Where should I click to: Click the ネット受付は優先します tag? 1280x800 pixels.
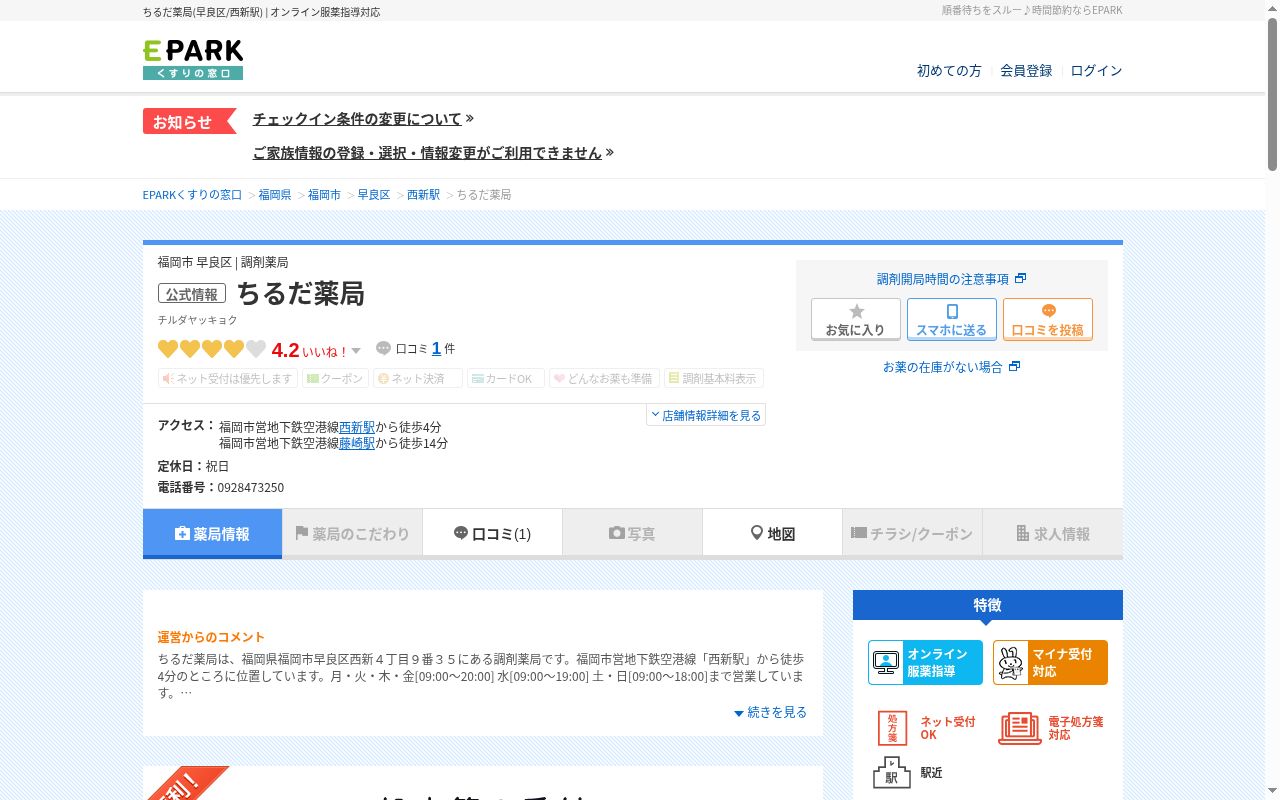point(228,378)
